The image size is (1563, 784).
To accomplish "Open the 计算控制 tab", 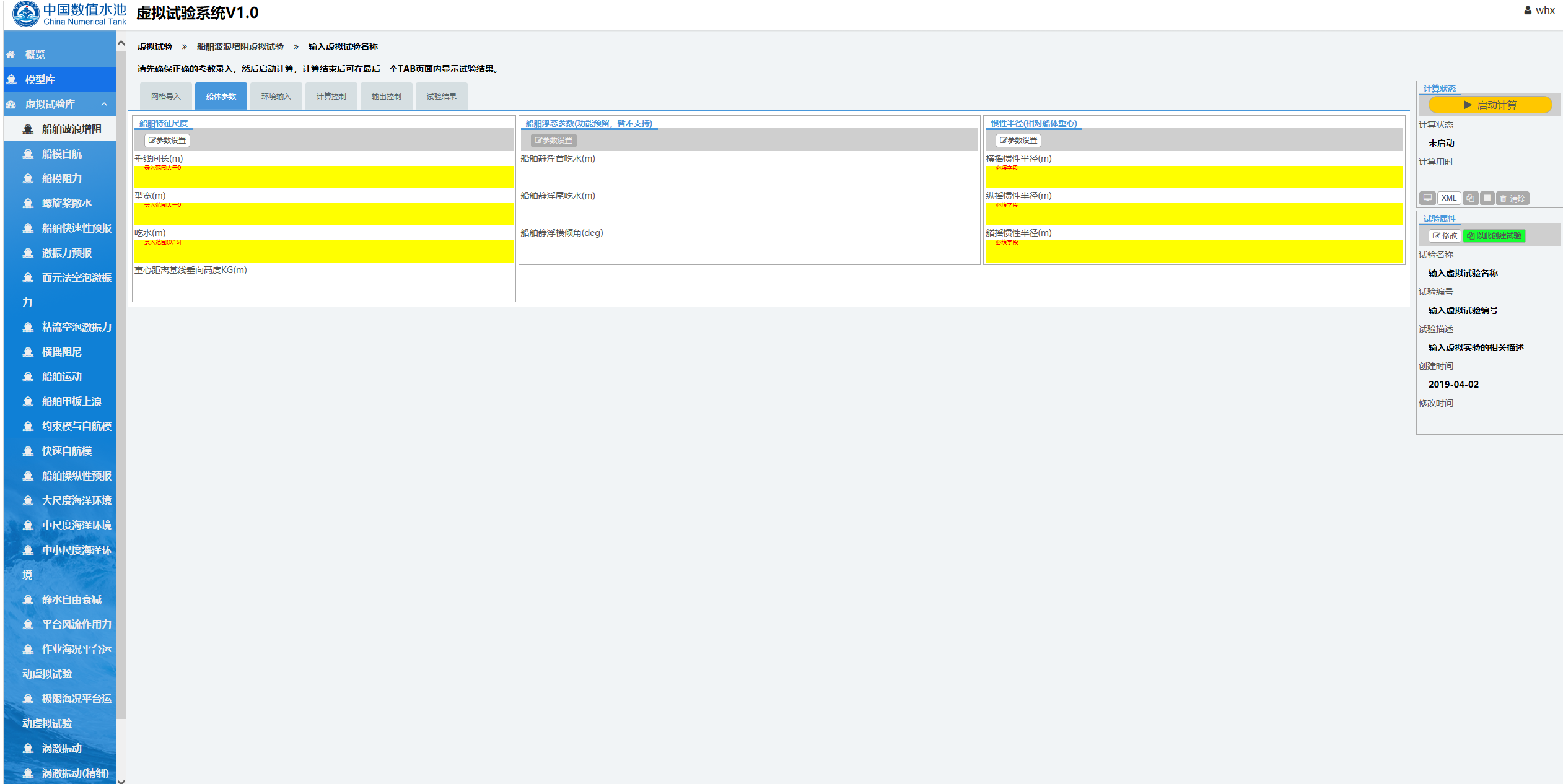I will tap(331, 96).
